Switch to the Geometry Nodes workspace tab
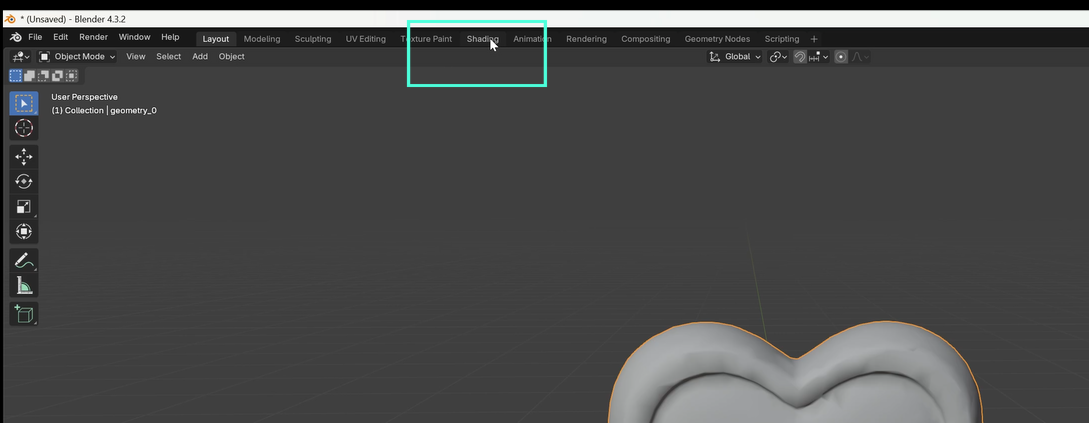The width and height of the screenshot is (1089, 423). (717, 39)
